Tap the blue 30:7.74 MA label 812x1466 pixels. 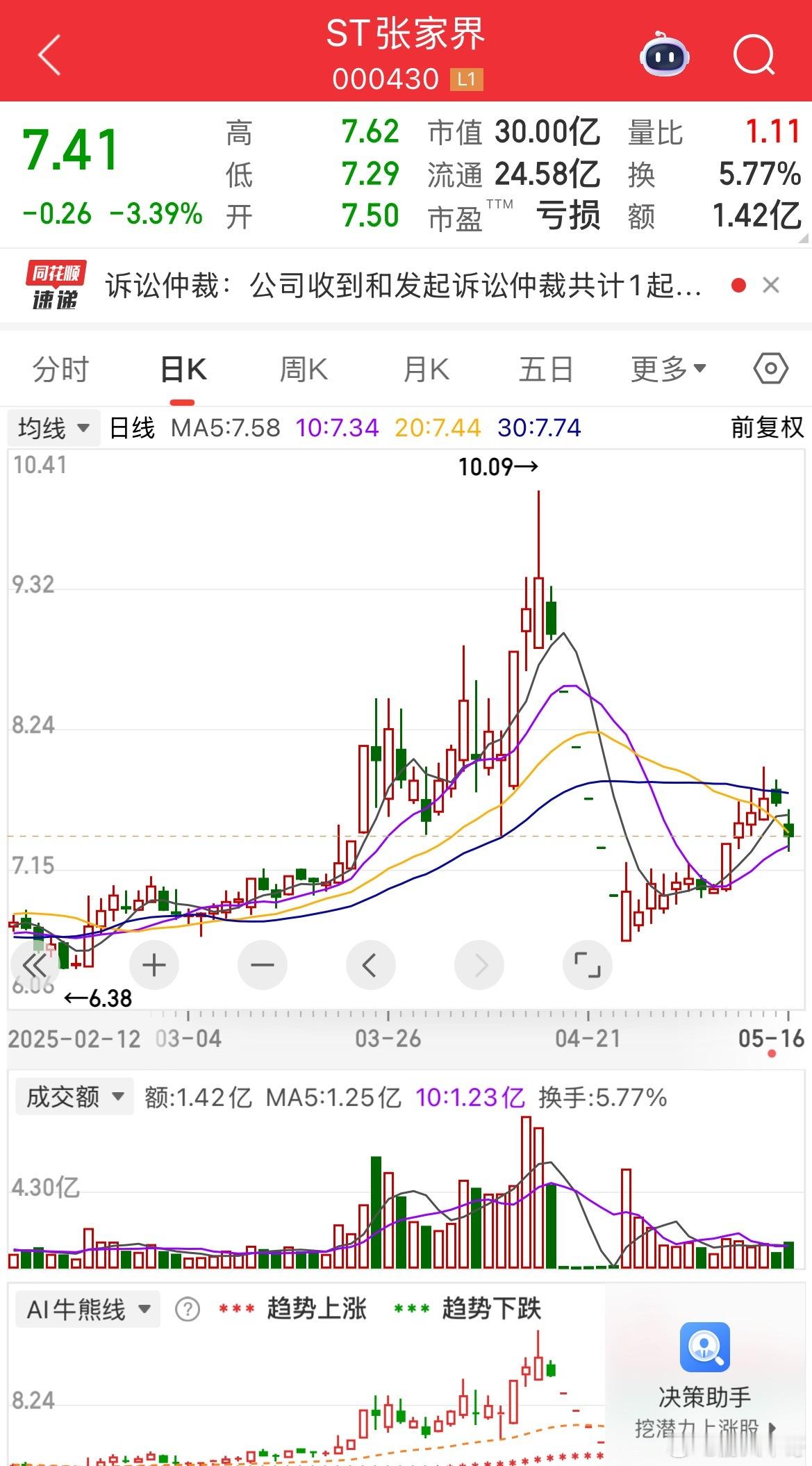pyautogui.click(x=539, y=427)
